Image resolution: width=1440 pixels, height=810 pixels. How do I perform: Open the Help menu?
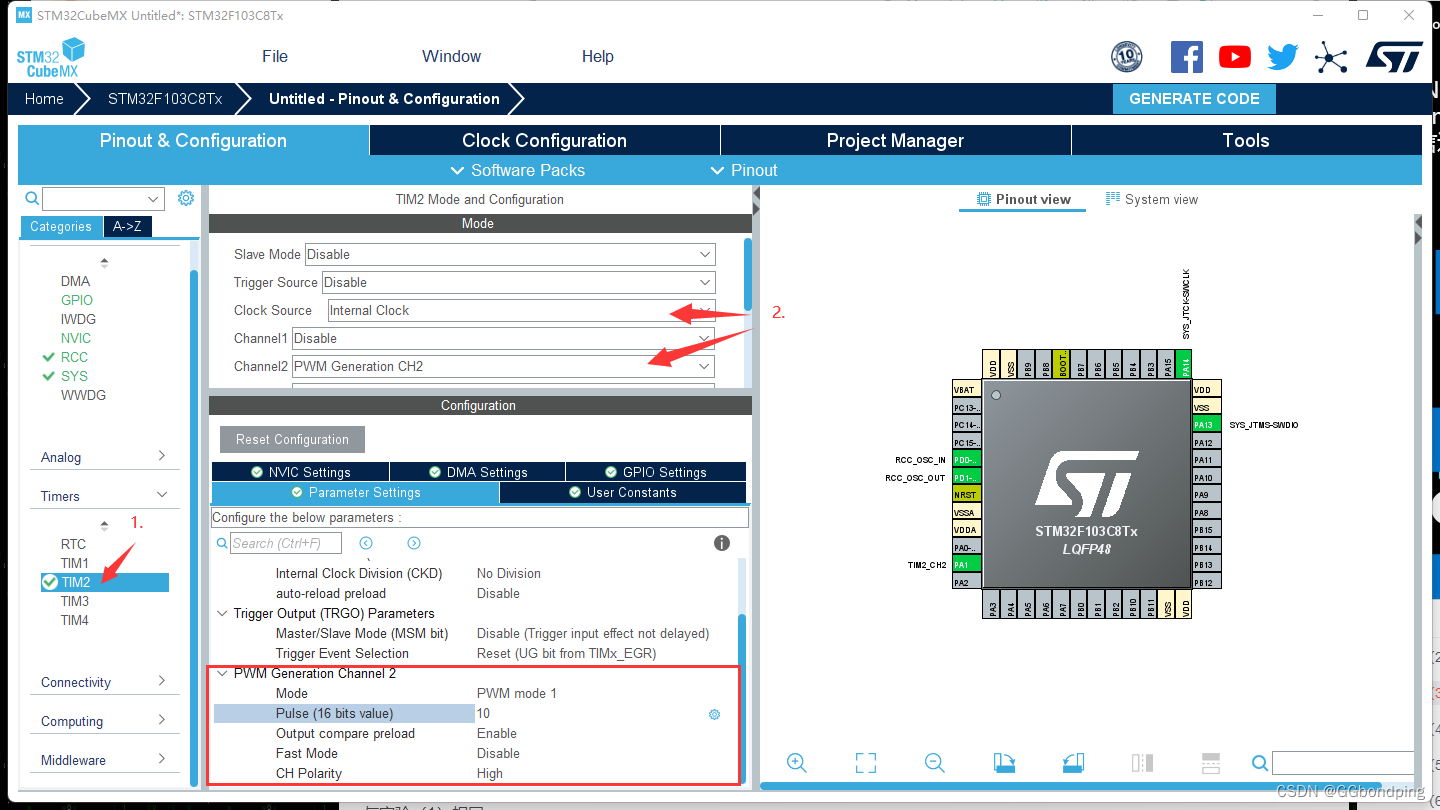597,56
